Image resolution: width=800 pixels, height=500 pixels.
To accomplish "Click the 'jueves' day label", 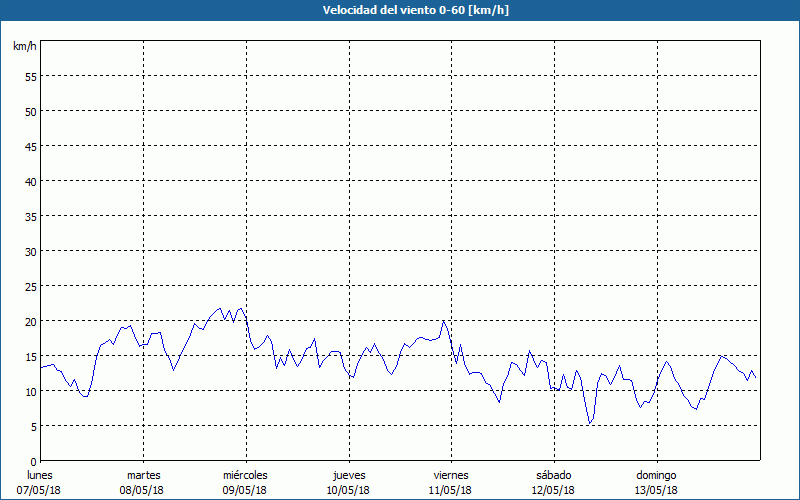I will click(349, 475).
